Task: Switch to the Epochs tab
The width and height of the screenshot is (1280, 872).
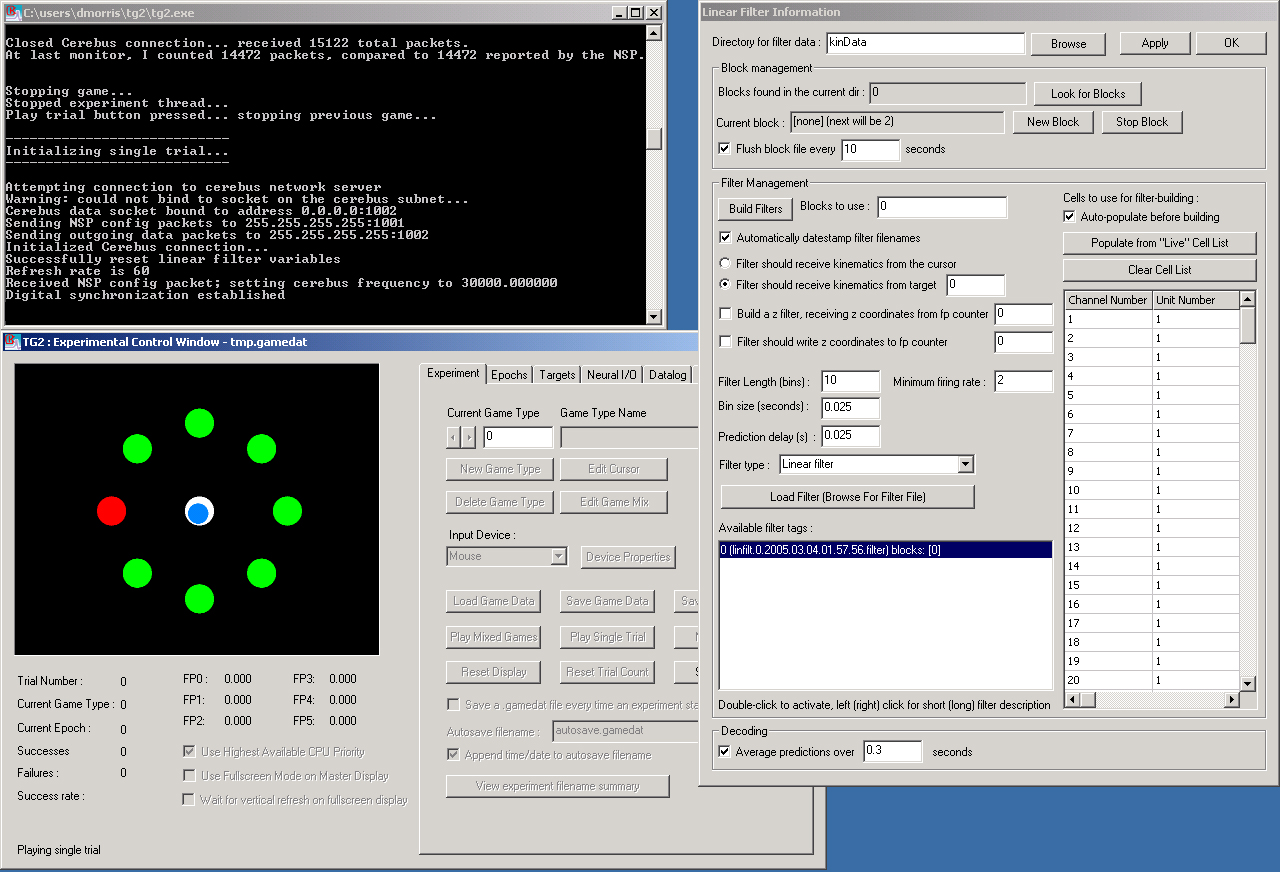Action: pyautogui.click(x=509, y=375)
